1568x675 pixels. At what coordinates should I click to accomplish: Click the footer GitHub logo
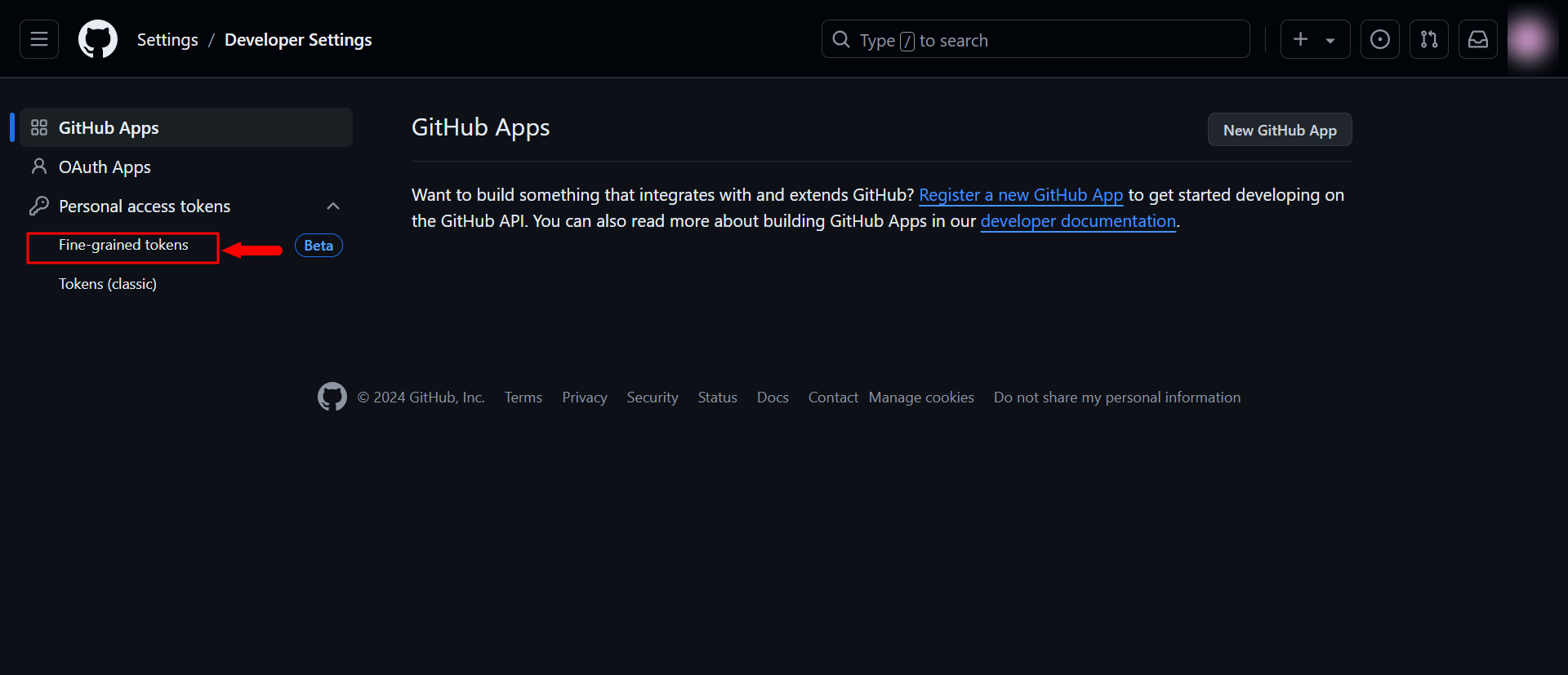click(x=332, y=397)
